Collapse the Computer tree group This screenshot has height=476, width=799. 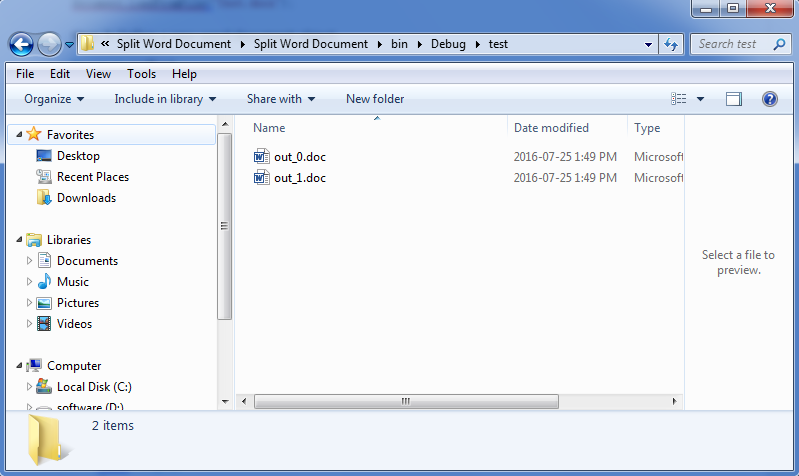[19, 365]
